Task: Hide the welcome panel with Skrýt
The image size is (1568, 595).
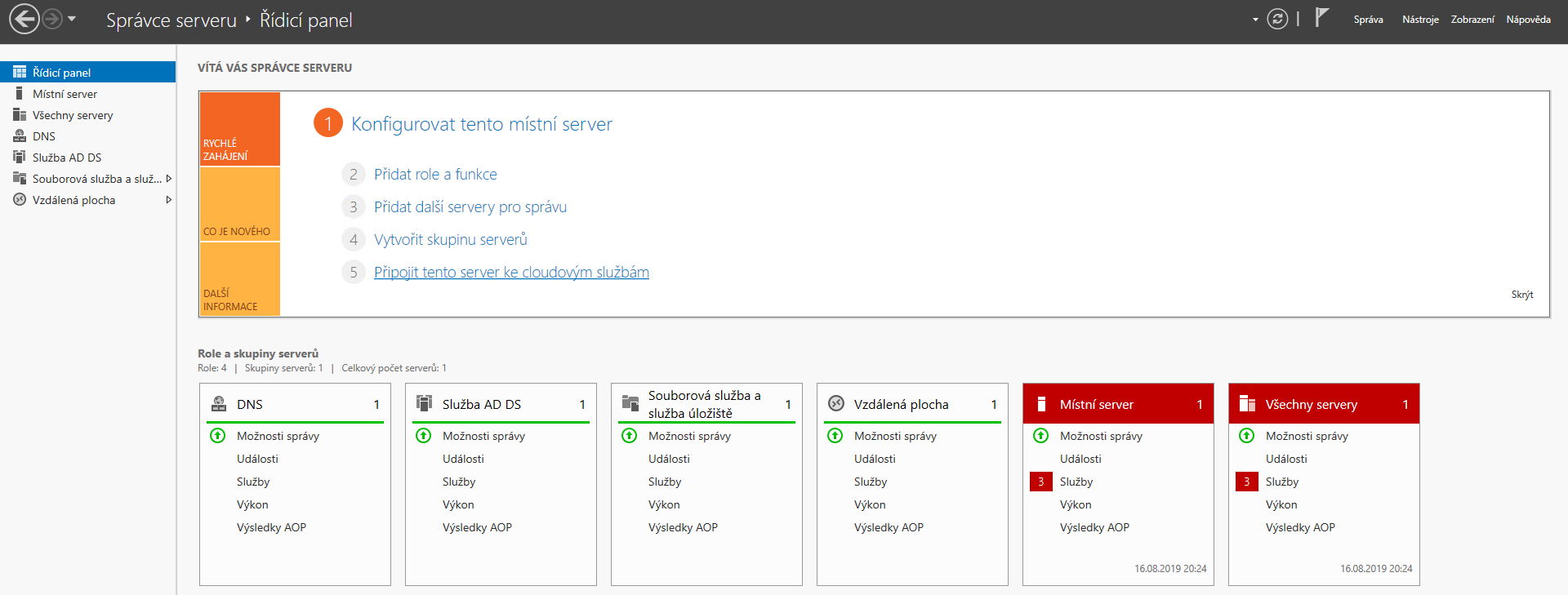Action: click(x=1521, y=295)
